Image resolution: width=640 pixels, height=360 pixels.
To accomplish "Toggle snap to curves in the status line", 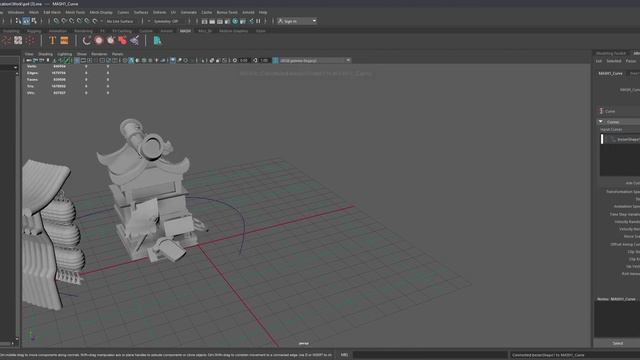I will click(64, 21).
